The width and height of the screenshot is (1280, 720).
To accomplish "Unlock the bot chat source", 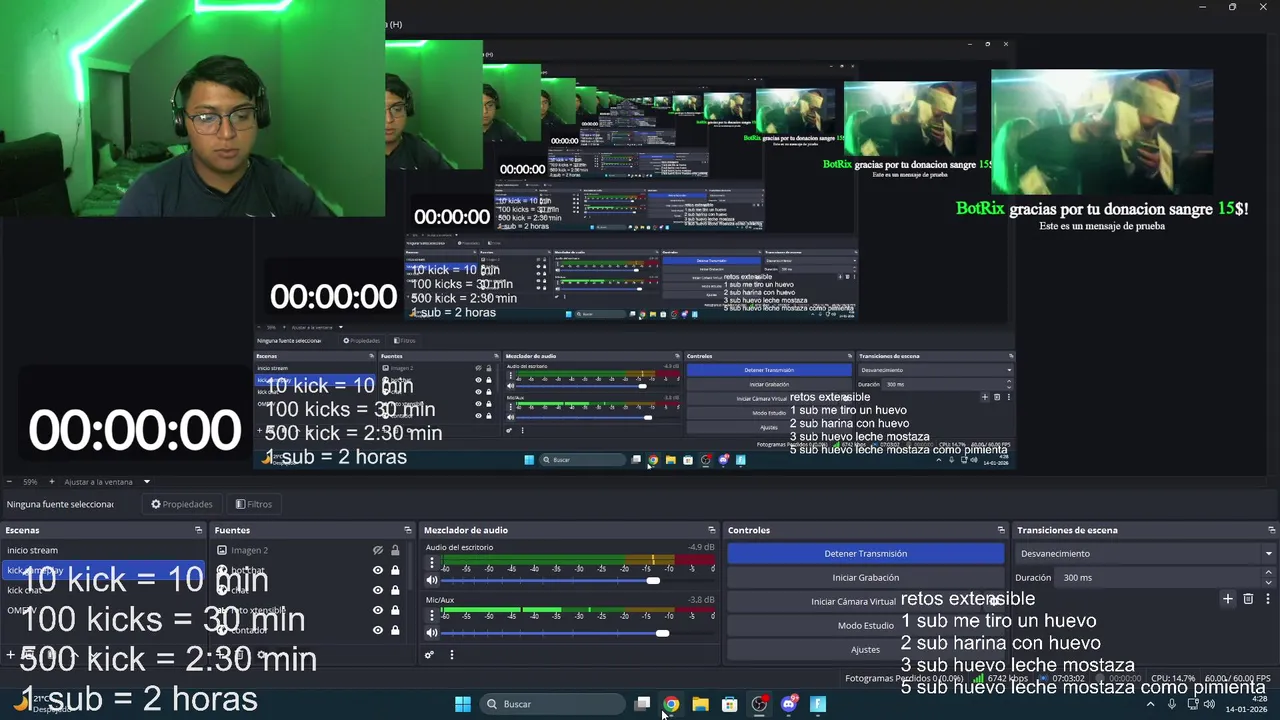I will (x=395, y=570).
